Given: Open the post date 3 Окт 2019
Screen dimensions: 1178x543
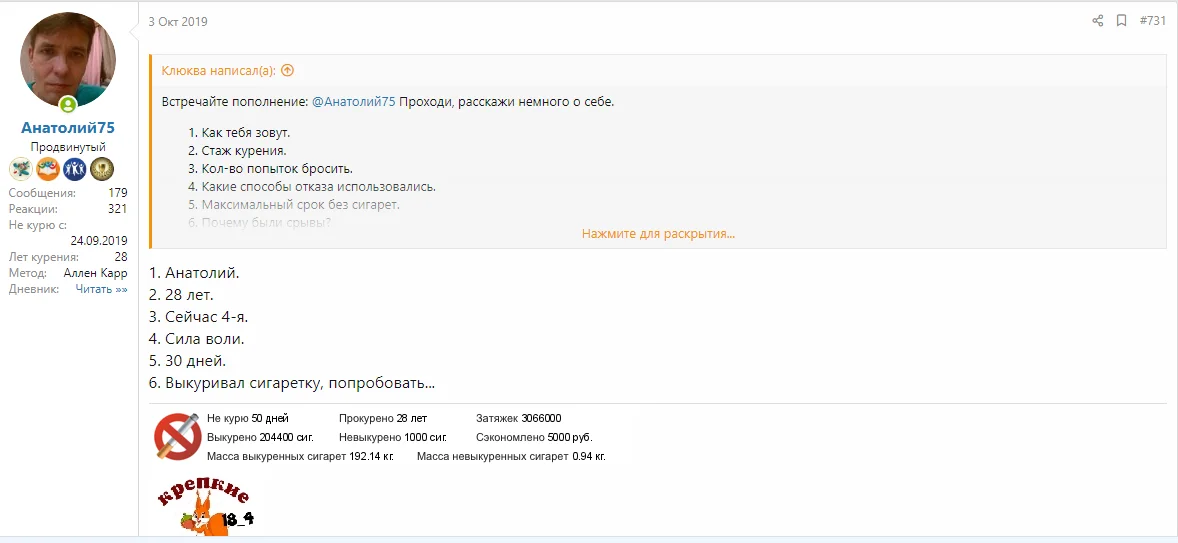Looking at the screenshot, I should [178, 22].
